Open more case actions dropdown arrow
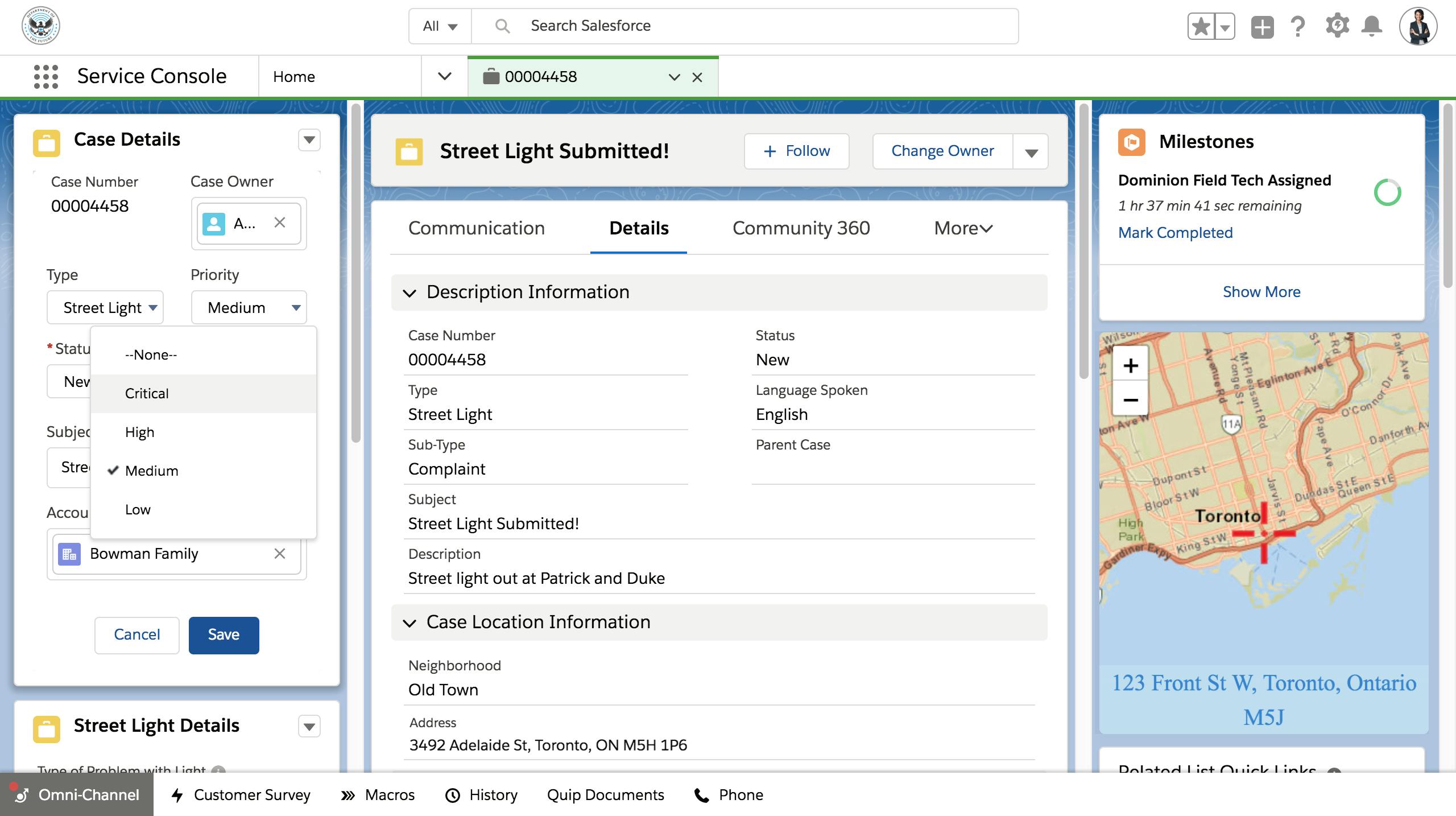The image size is (1456, 816). pos(1031,152)
